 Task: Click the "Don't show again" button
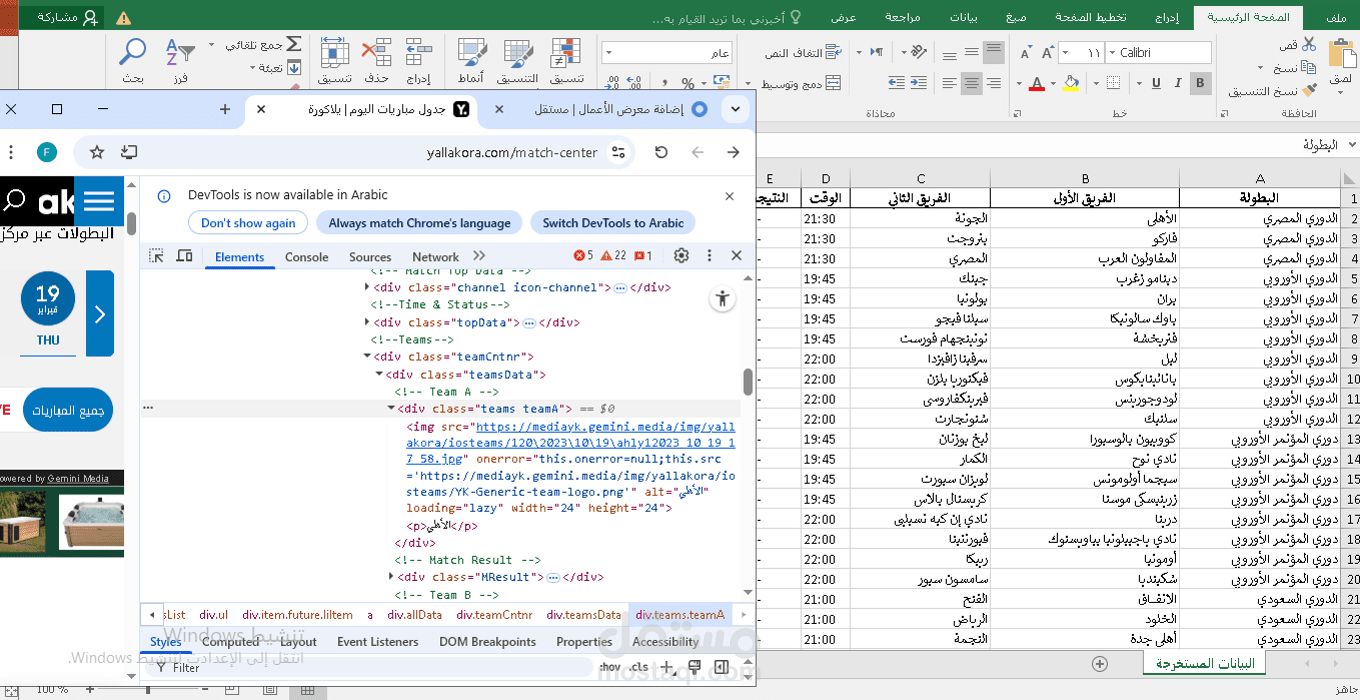248,223
